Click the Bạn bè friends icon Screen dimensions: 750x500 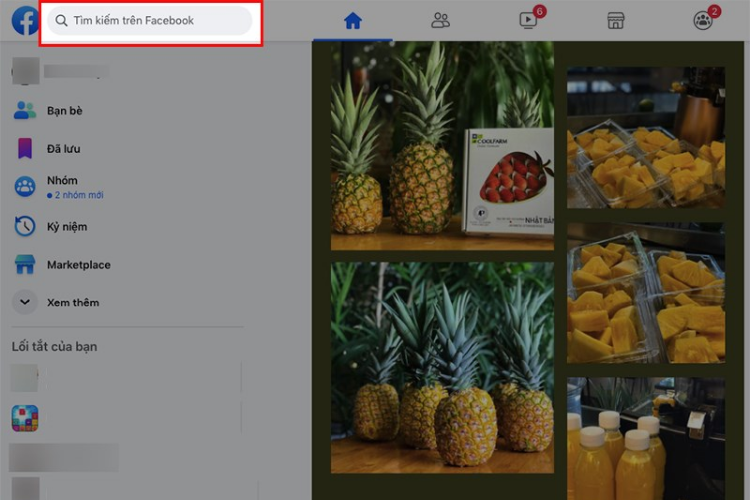(x=24, y=111)
